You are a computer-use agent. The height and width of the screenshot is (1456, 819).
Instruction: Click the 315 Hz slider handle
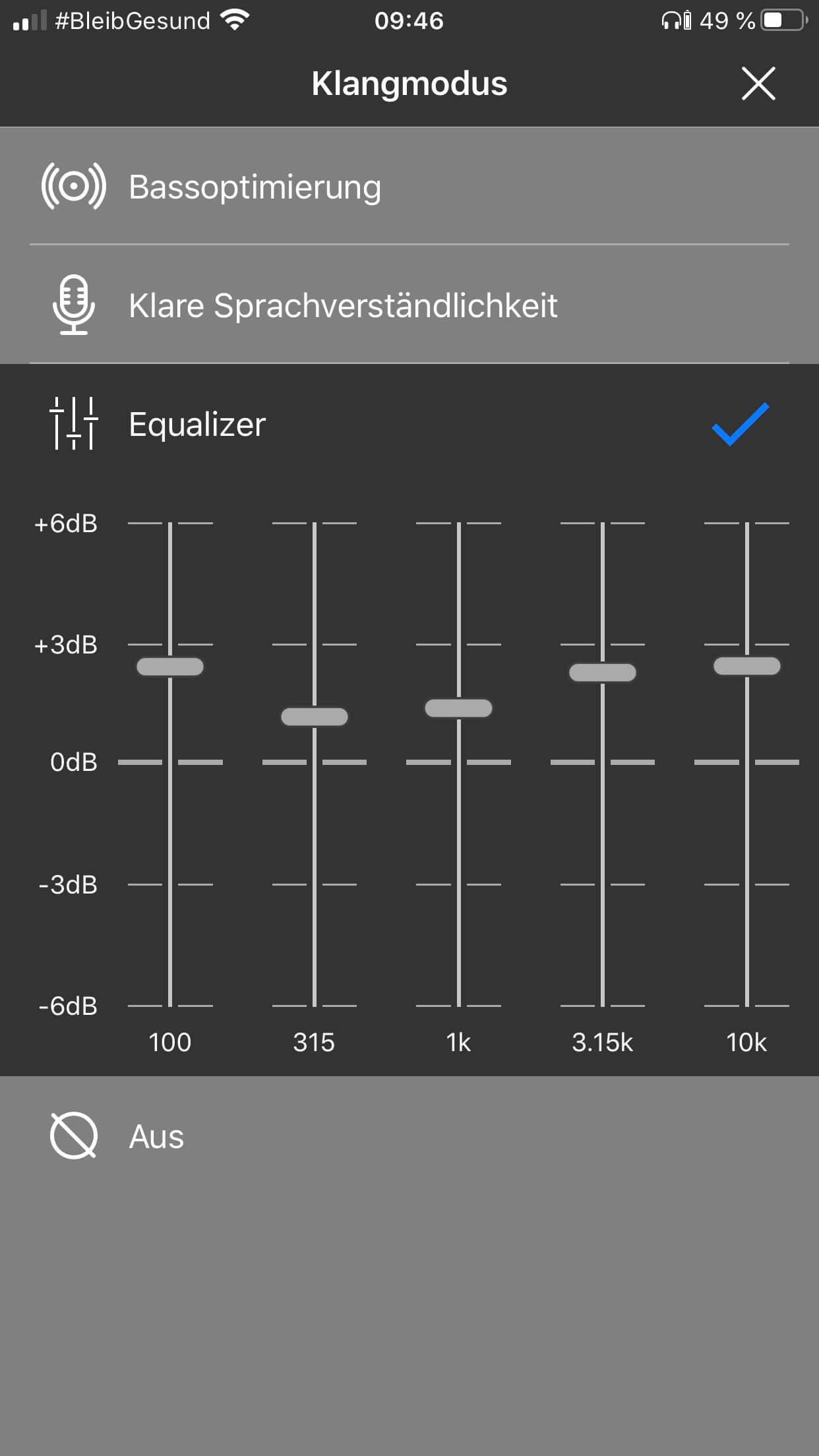(x=315, y=717)
